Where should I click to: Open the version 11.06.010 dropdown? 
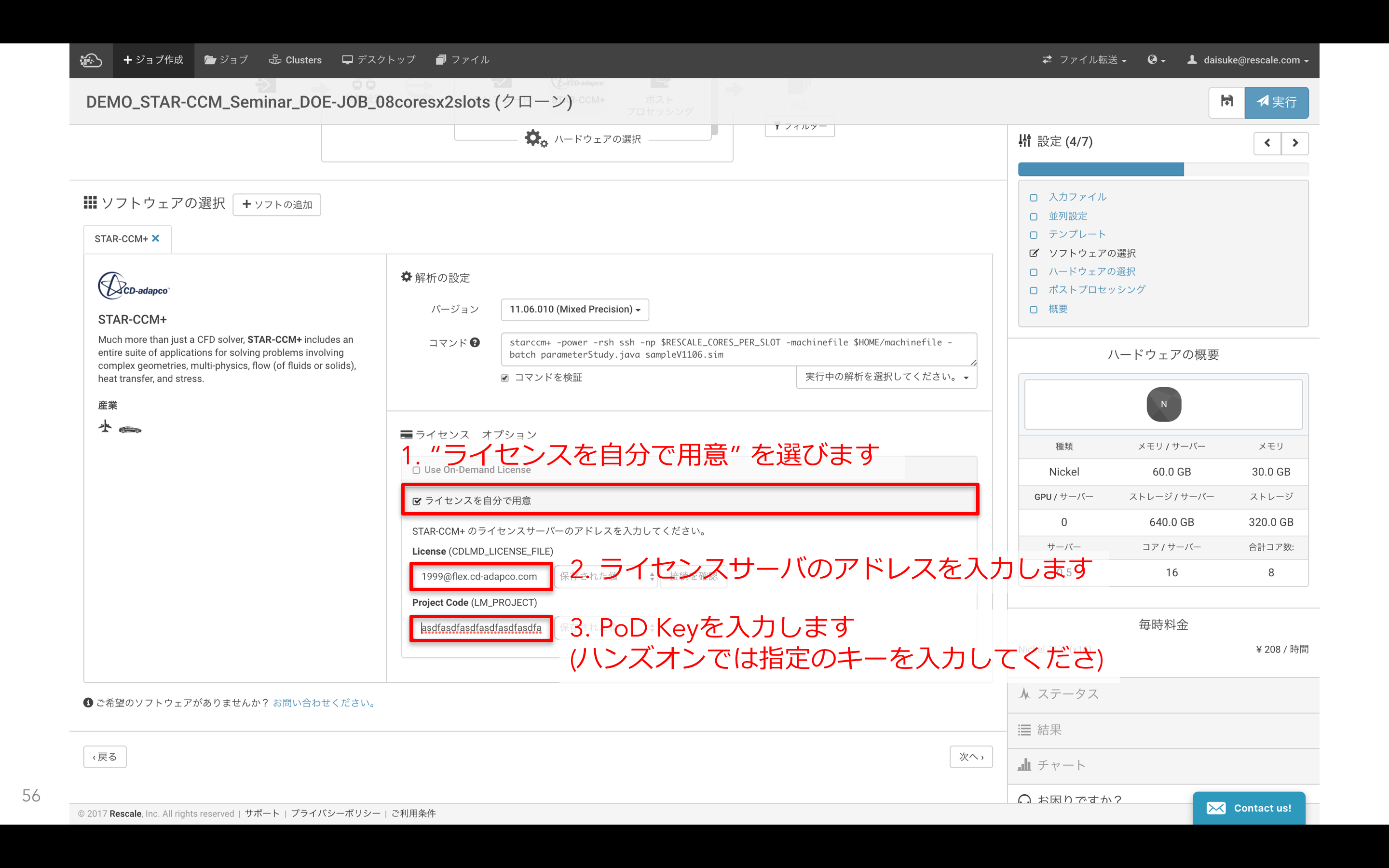[x=574, y=310]
